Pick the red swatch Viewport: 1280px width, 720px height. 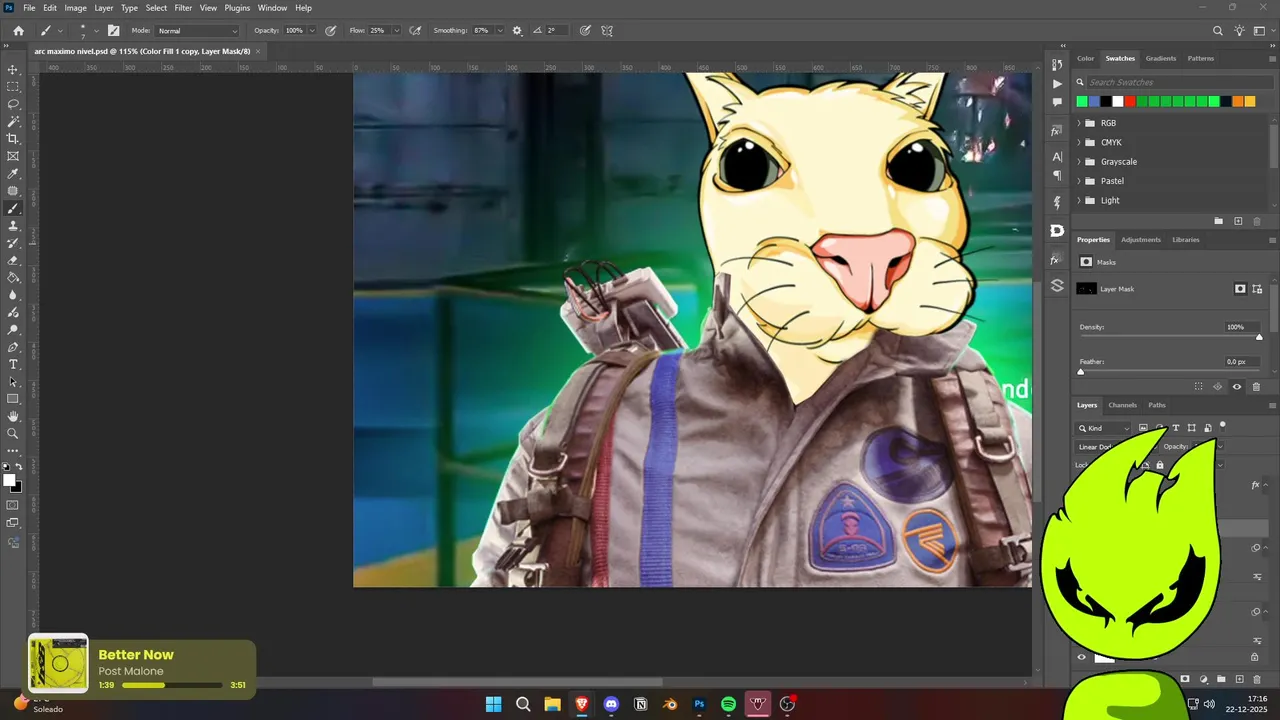click(x=1130, y=101)
